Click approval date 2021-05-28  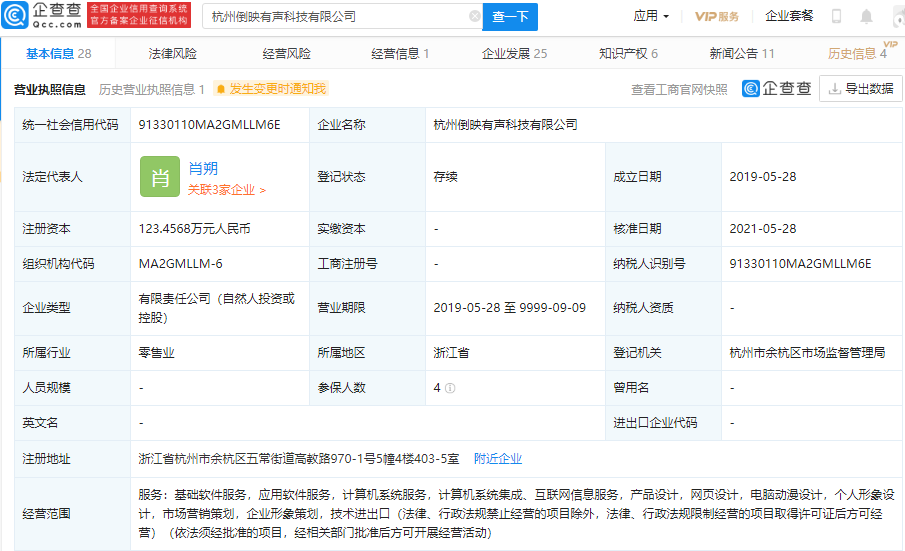click(763, 228)
